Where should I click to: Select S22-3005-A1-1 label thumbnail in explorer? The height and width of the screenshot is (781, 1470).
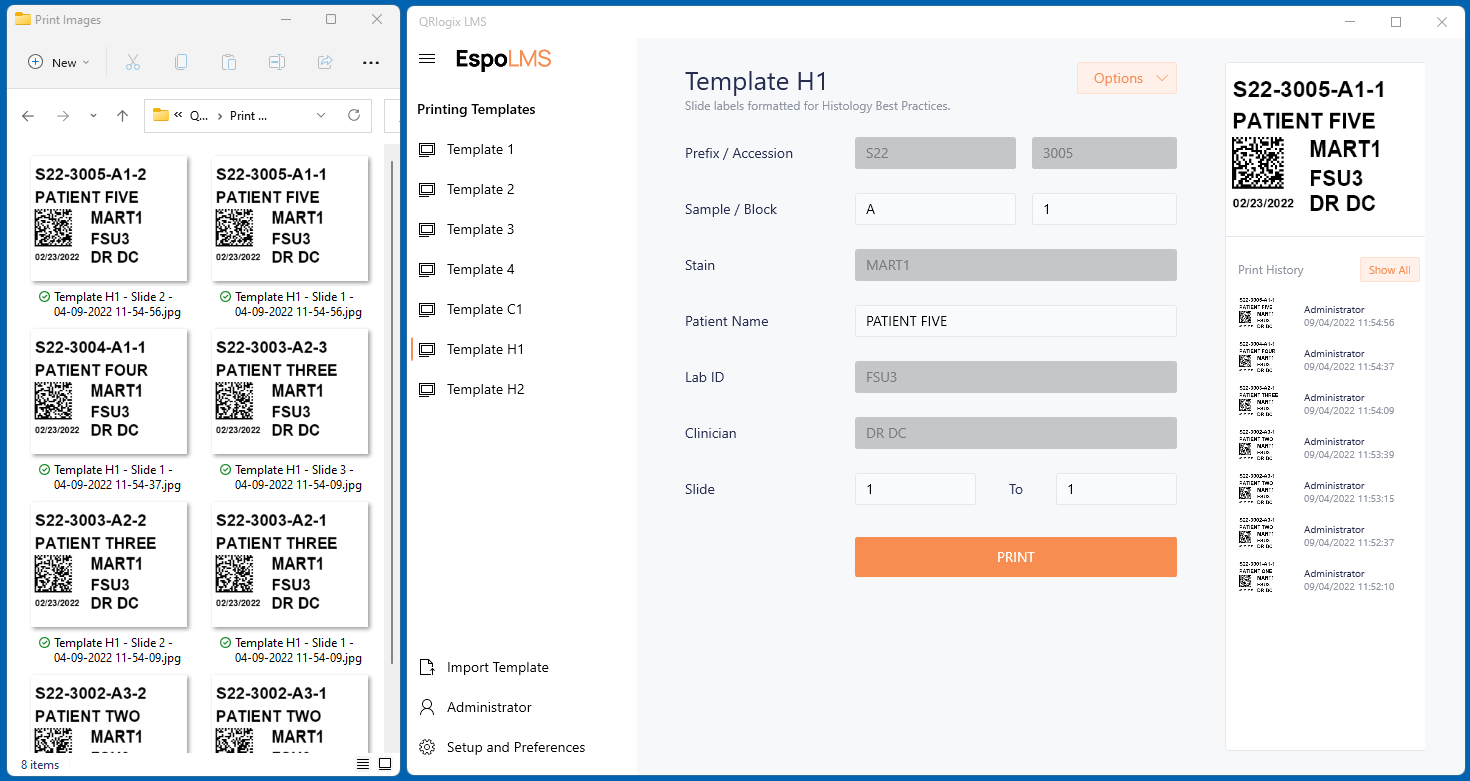click(290, 218)
